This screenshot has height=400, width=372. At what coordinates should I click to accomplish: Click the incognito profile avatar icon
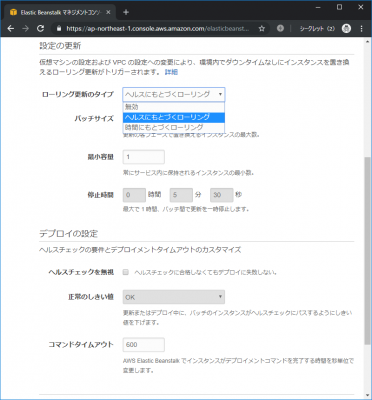point(346,29)
